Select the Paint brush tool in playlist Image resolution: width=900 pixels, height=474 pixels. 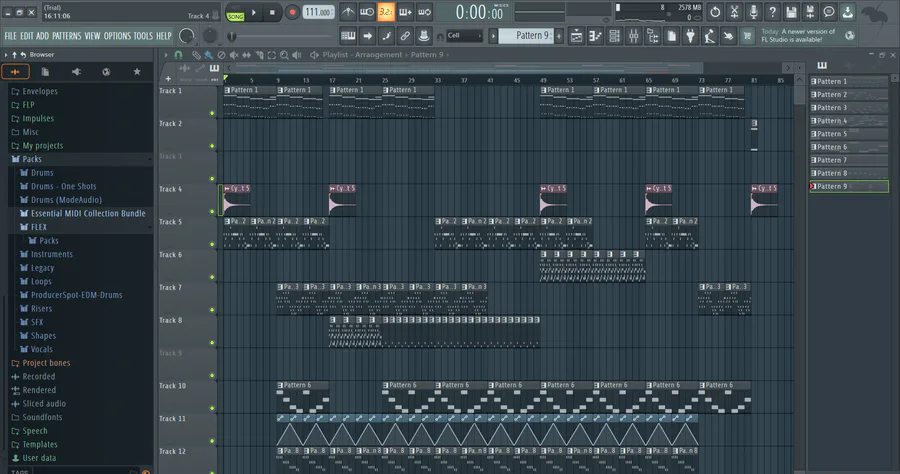(x=209, y=55)
